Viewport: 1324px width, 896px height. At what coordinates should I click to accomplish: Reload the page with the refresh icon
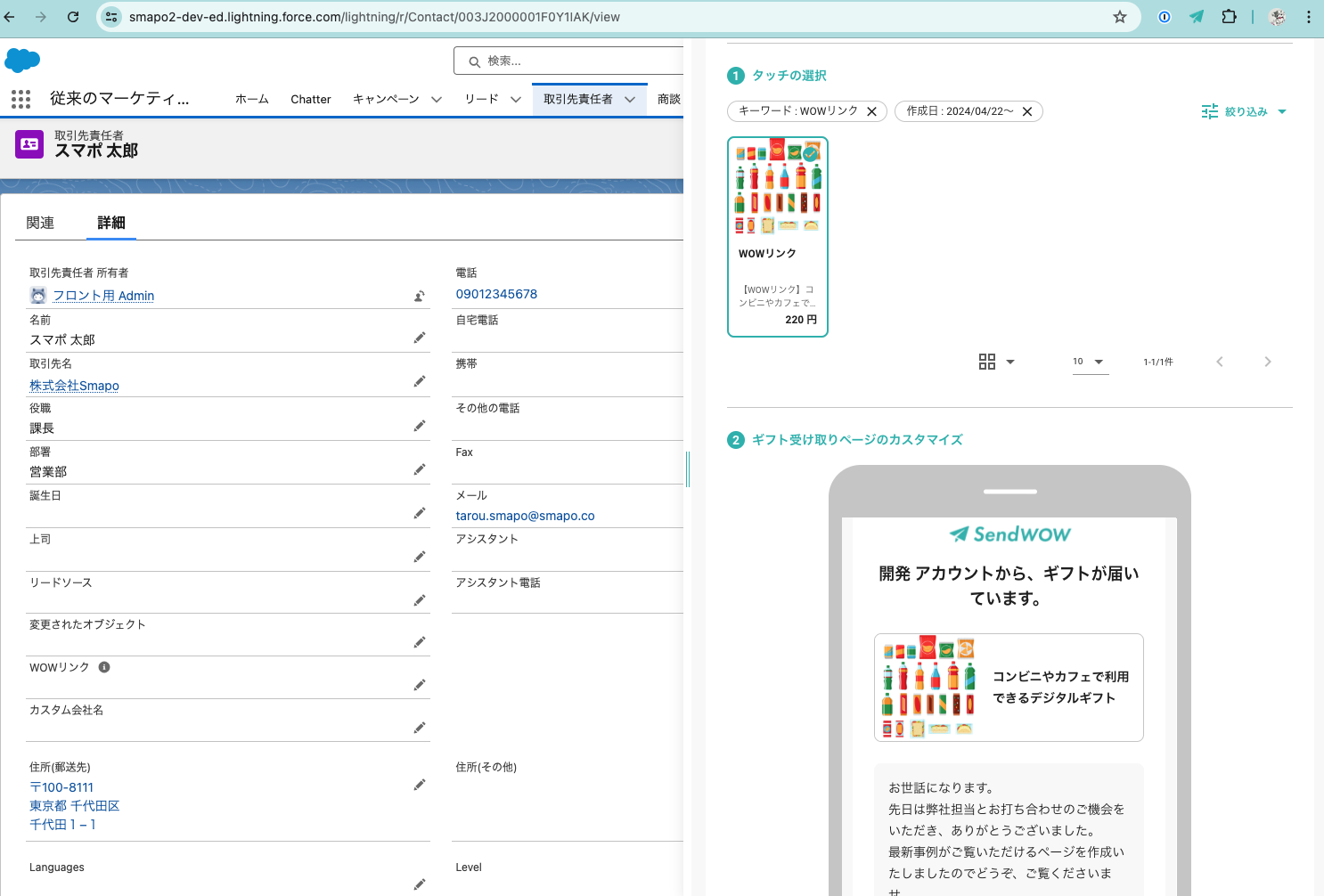(73, 17)
